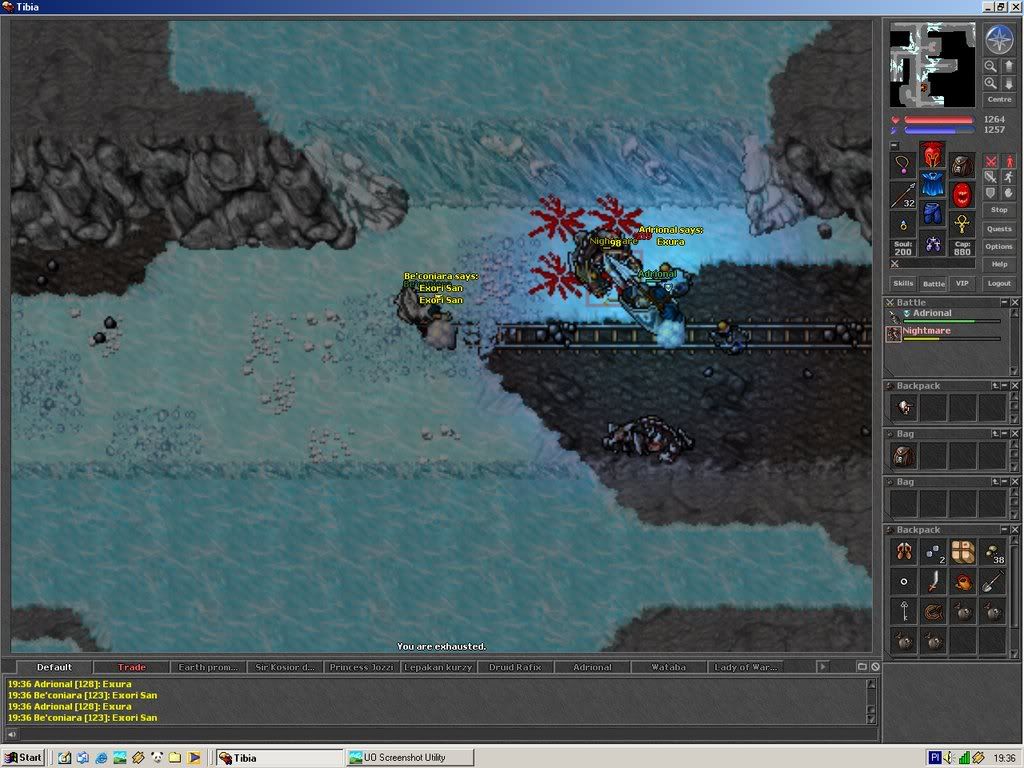The height and width of the screenshot is (768, 1024).
Task: Open UO Screenshot Utility from taskbar
Action: (x=410, y=758)
